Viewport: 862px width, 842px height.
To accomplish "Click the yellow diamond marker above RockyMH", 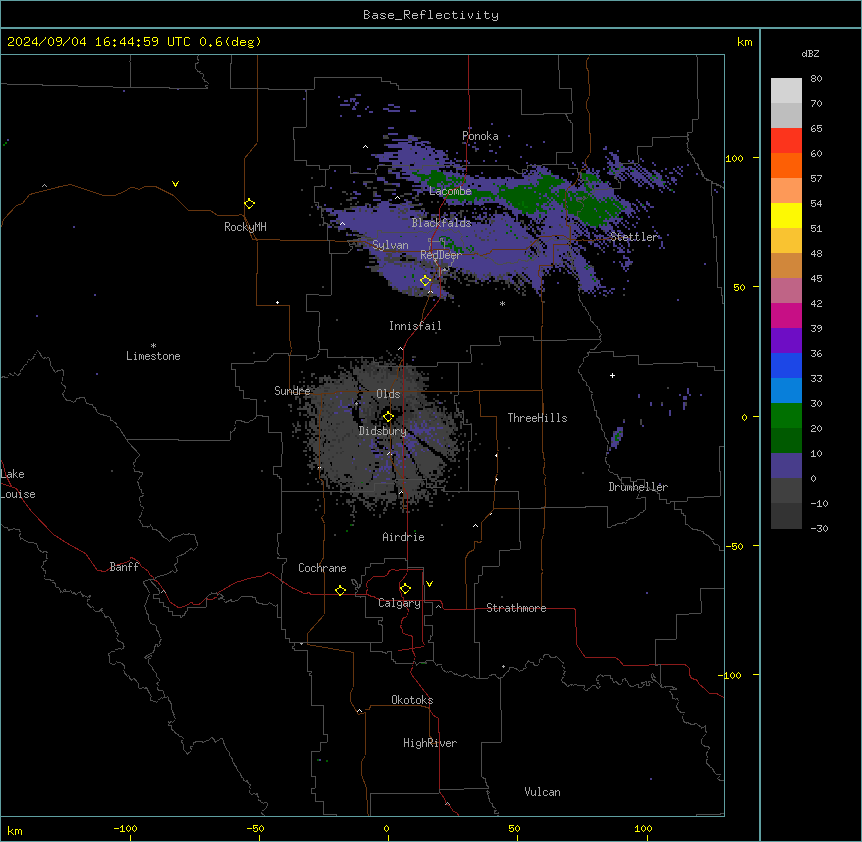I will [250, 204].
